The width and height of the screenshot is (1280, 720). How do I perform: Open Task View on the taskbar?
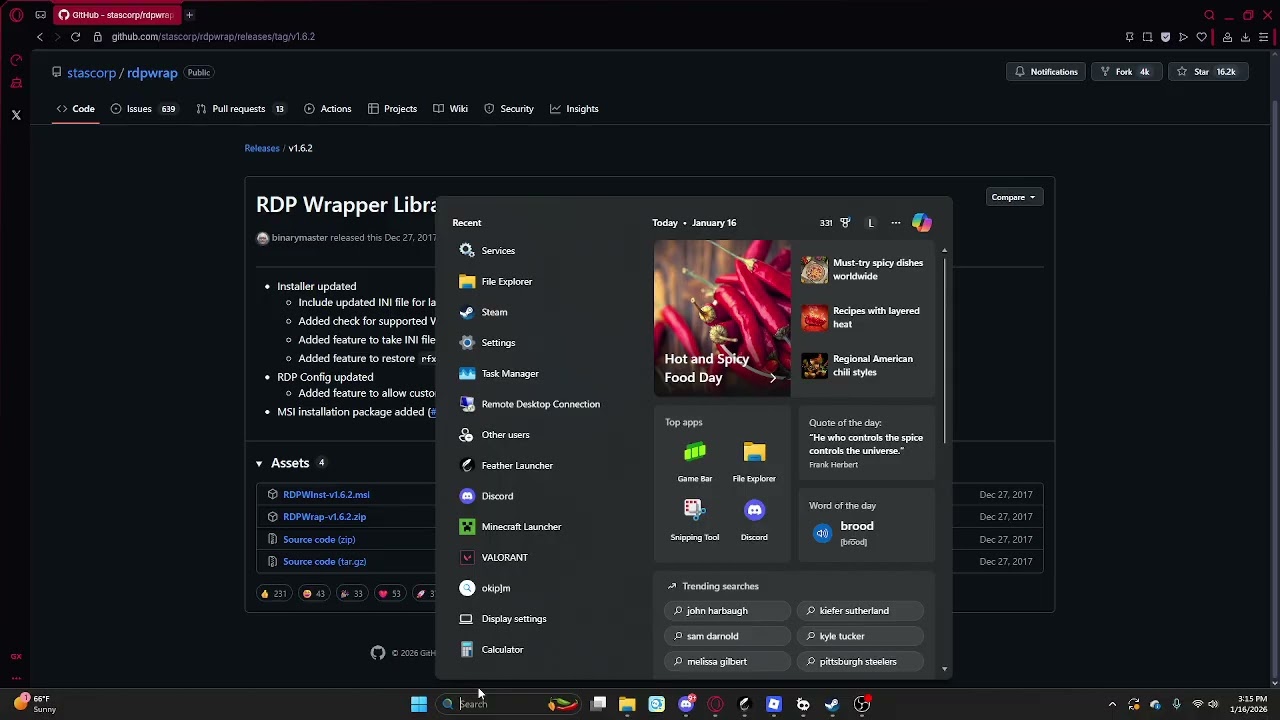point(598,705)
